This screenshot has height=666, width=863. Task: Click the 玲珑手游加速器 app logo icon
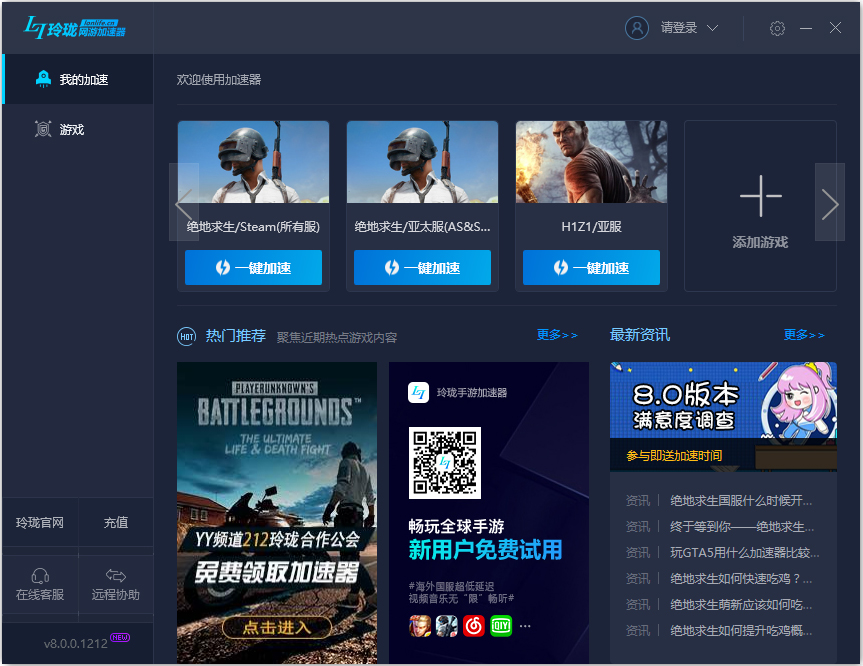[x=418, y=392]
